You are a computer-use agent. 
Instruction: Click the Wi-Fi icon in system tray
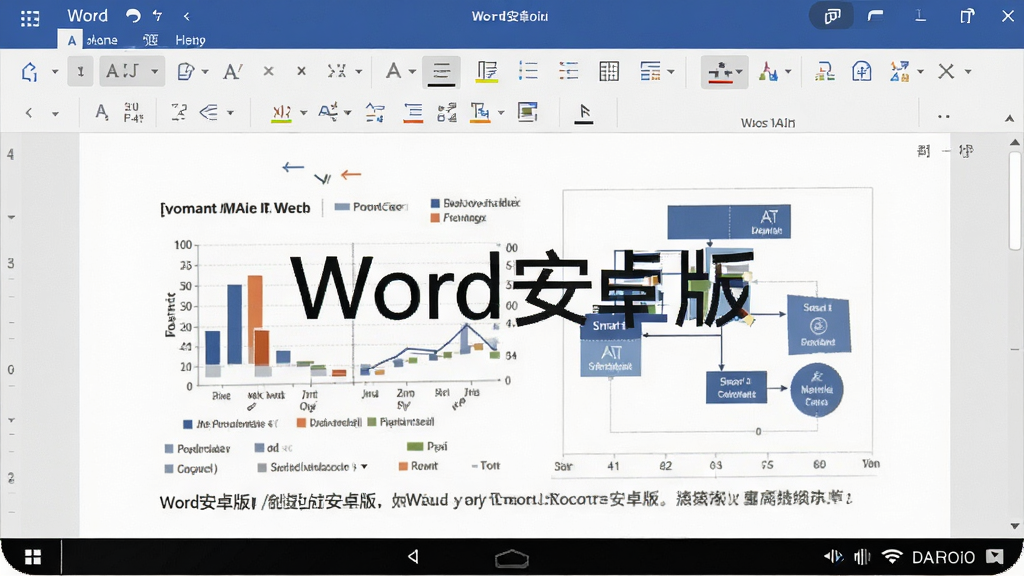click(x=891, y=556)
